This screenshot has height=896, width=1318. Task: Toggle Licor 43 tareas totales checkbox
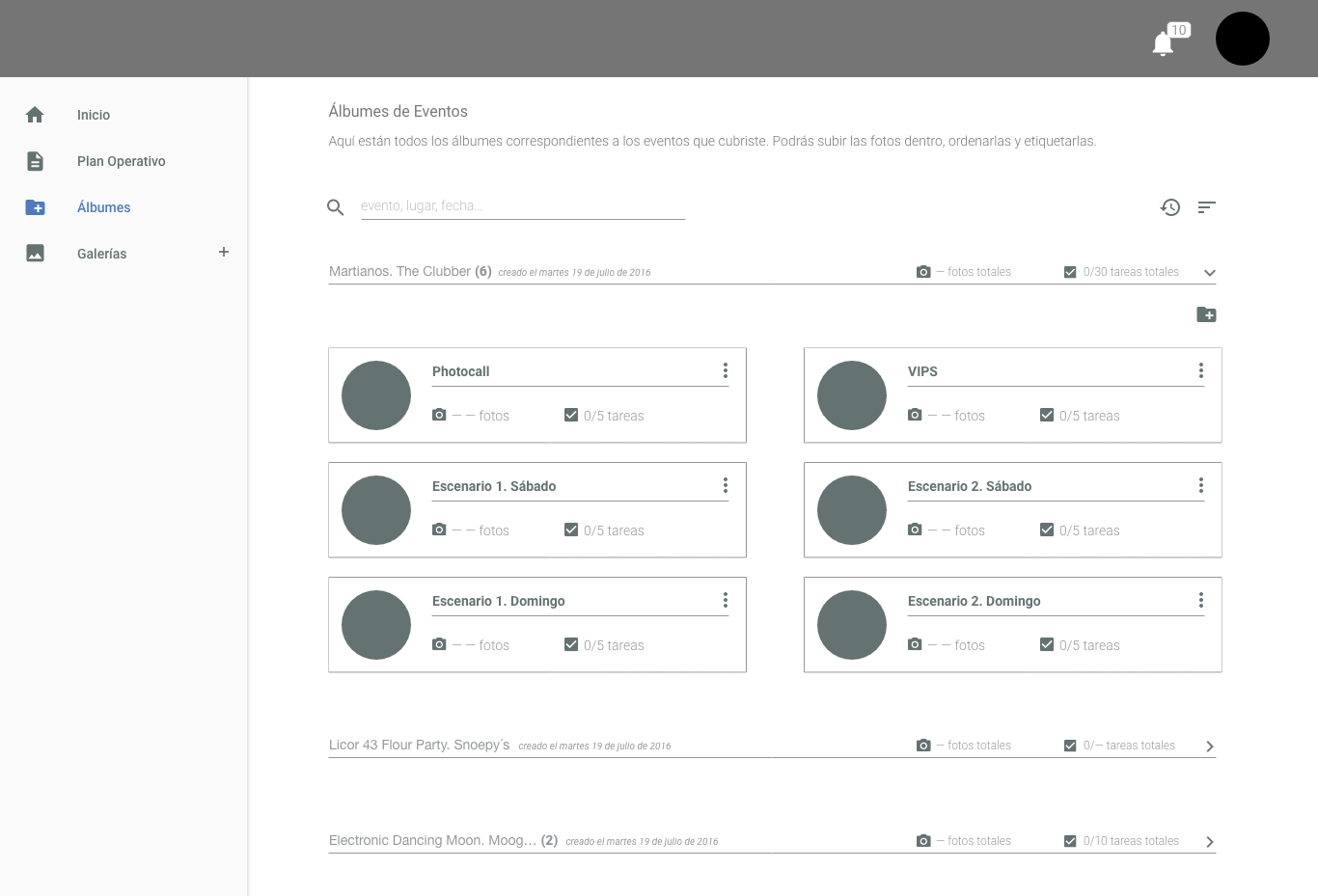(x=1070, y=746)
